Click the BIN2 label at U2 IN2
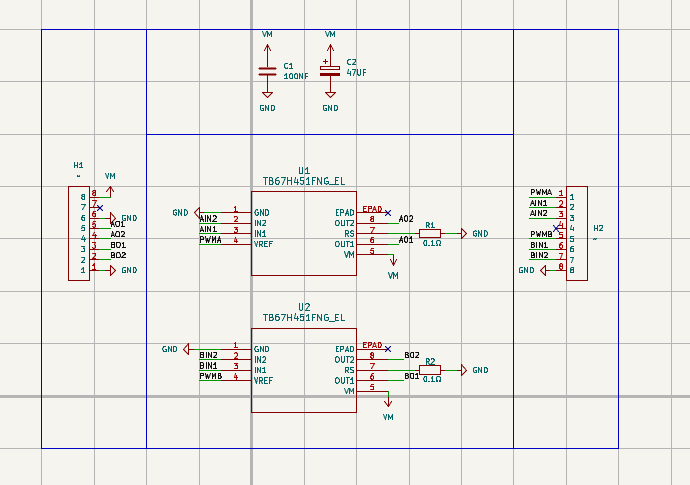This screenshot has width=690, height=485. 209,355
